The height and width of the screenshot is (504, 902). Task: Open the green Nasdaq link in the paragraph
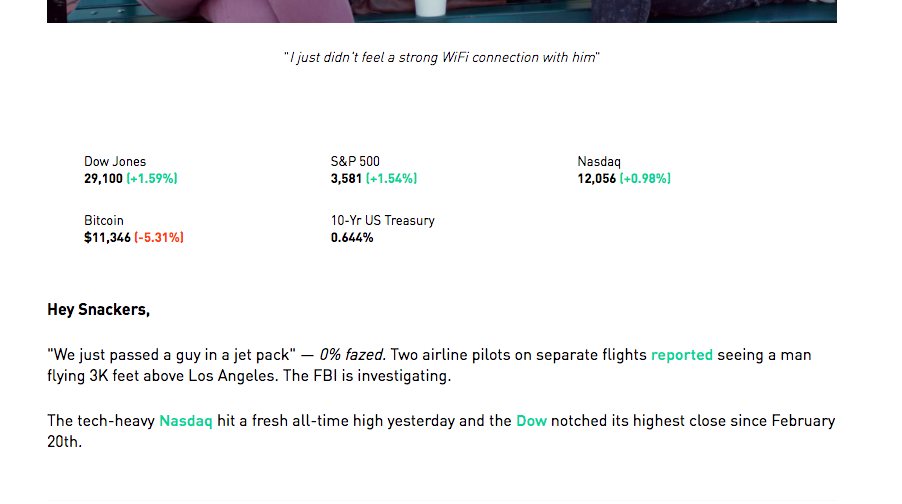(x=185, y=421)
